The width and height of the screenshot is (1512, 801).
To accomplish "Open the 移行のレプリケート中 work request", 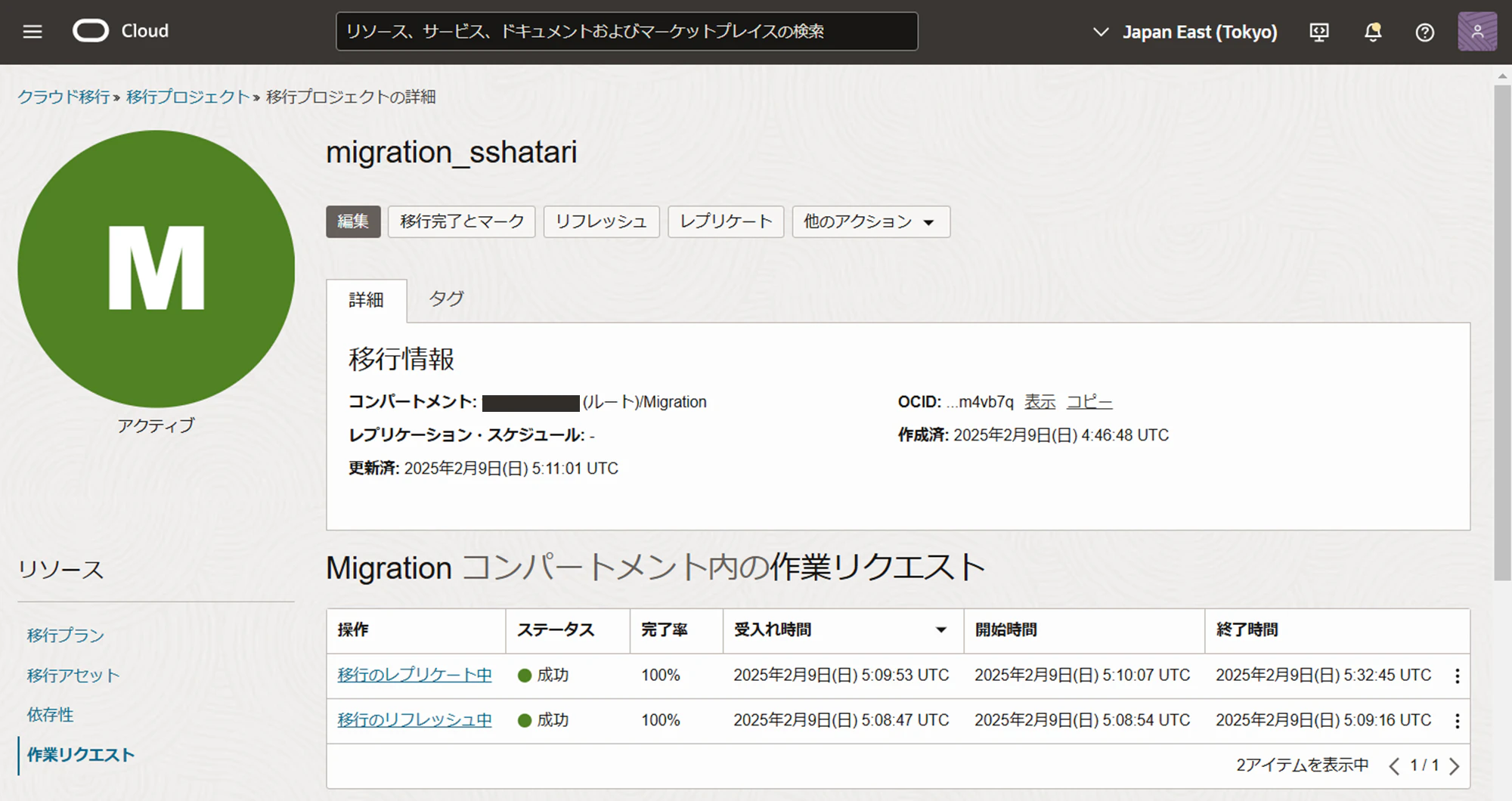I will click(x=414, y=675).
